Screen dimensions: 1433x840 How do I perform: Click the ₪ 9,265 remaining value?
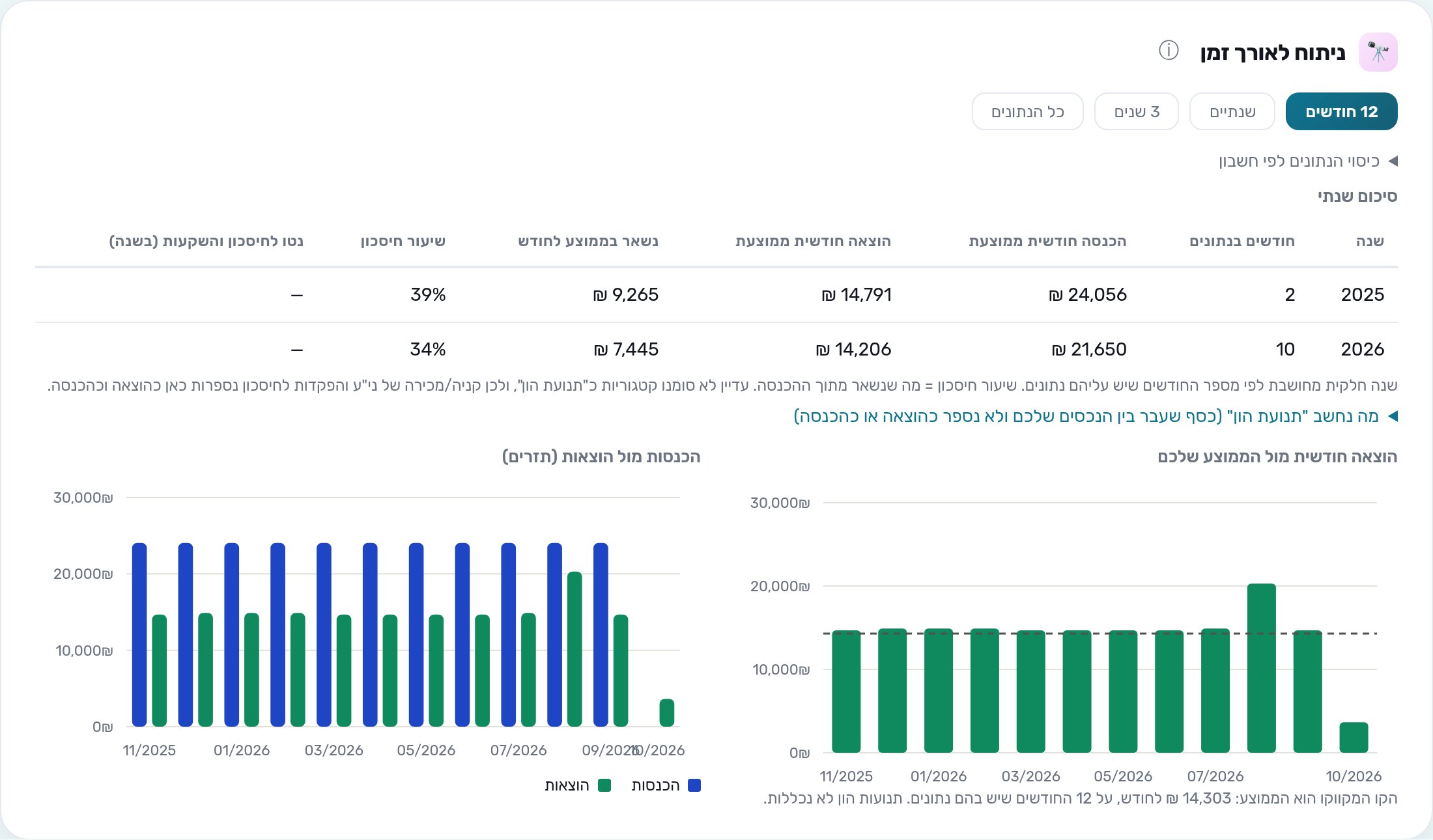626,294
